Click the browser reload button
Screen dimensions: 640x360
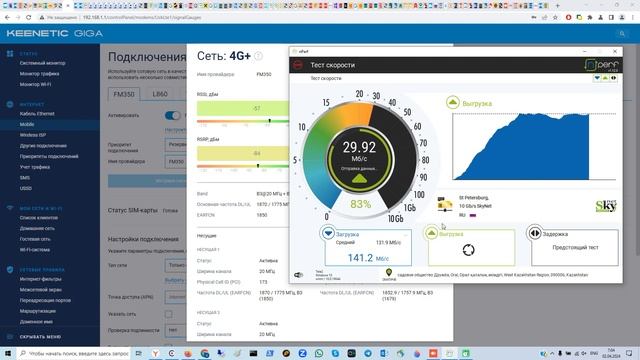point(29,18)
